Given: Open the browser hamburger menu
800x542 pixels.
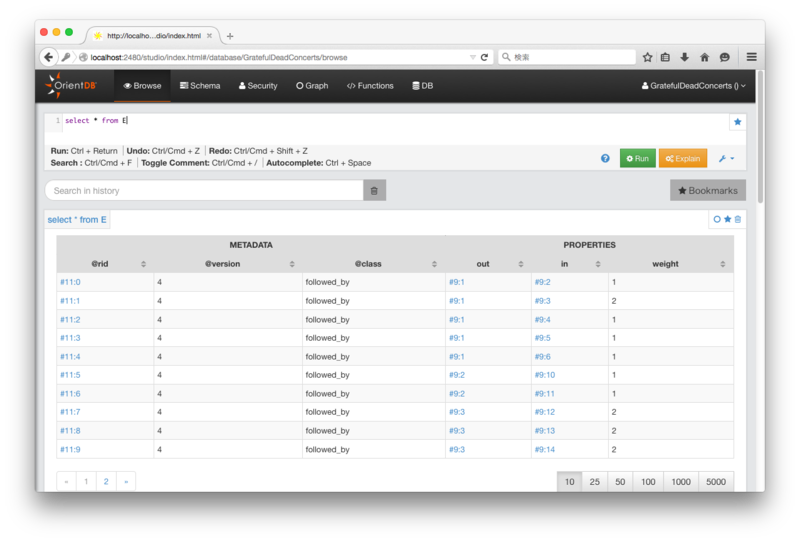Looking at the screenshot, I should (751, 57).
